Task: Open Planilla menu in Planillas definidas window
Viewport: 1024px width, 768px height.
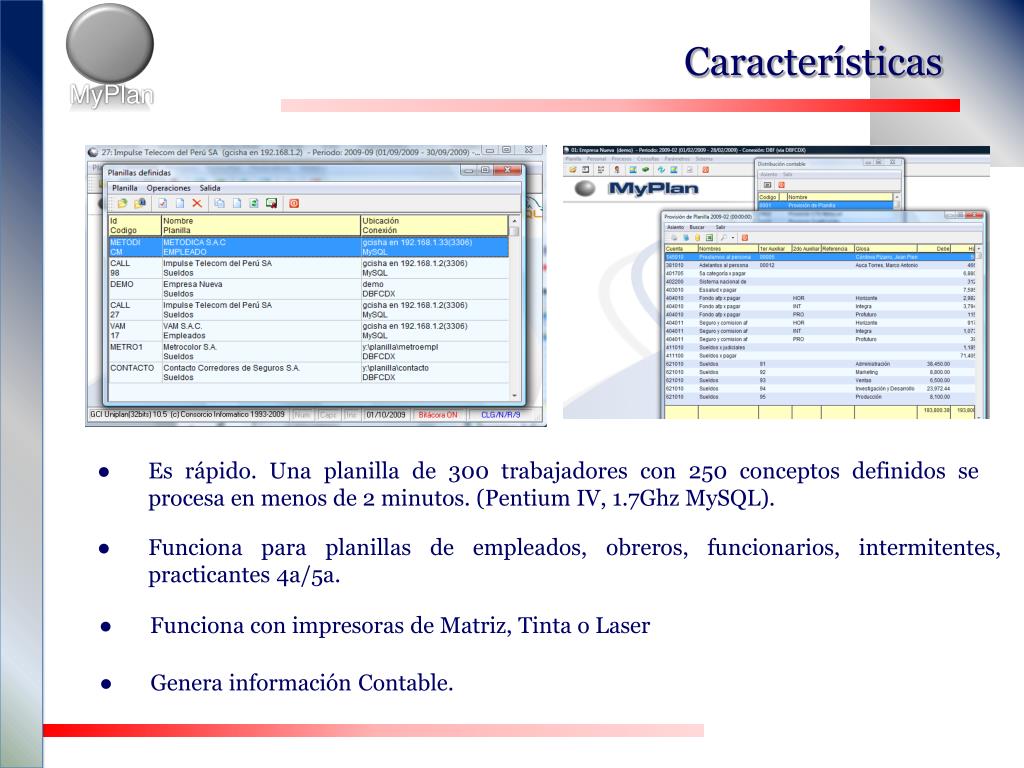Action: coord(125,188)
